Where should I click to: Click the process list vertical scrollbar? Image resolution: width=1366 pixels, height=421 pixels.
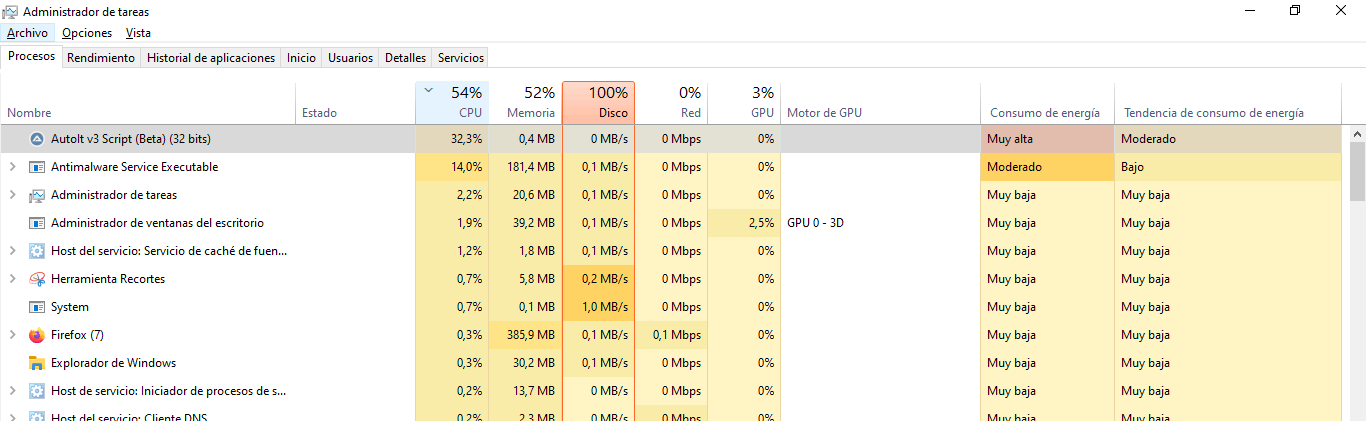pyautogui.click(x=1357, y=280)
